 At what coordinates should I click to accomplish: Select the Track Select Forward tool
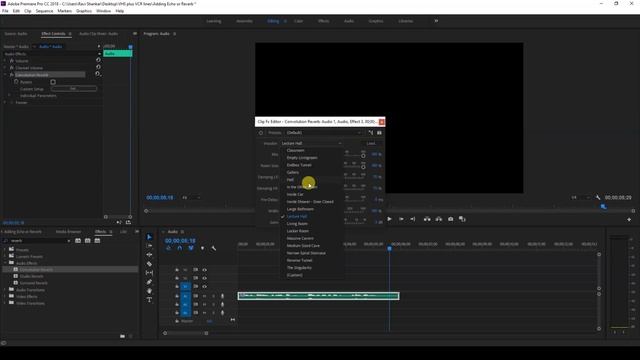(149, 246)
